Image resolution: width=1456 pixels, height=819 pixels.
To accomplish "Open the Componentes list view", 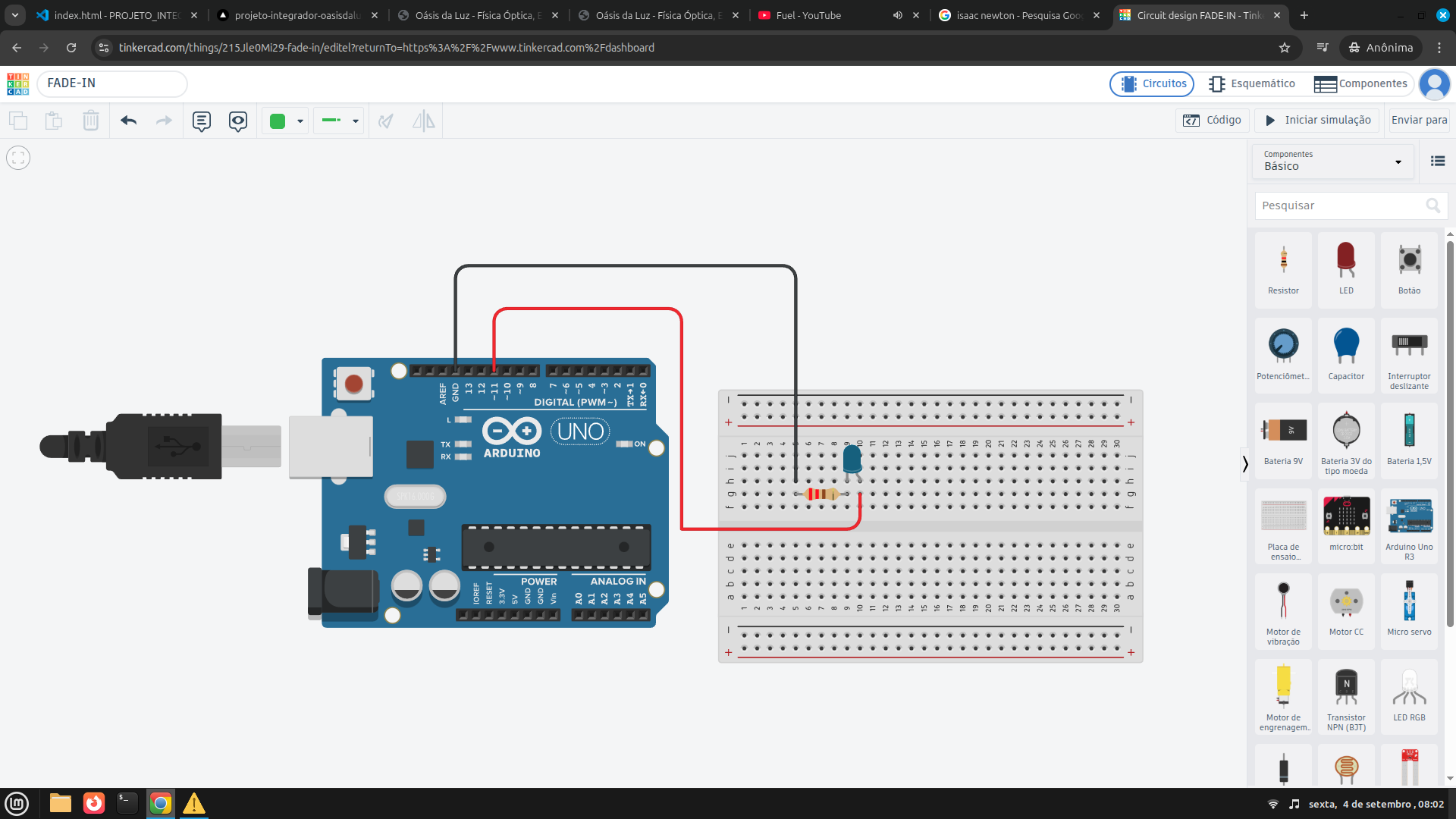I will [1360, 83].
